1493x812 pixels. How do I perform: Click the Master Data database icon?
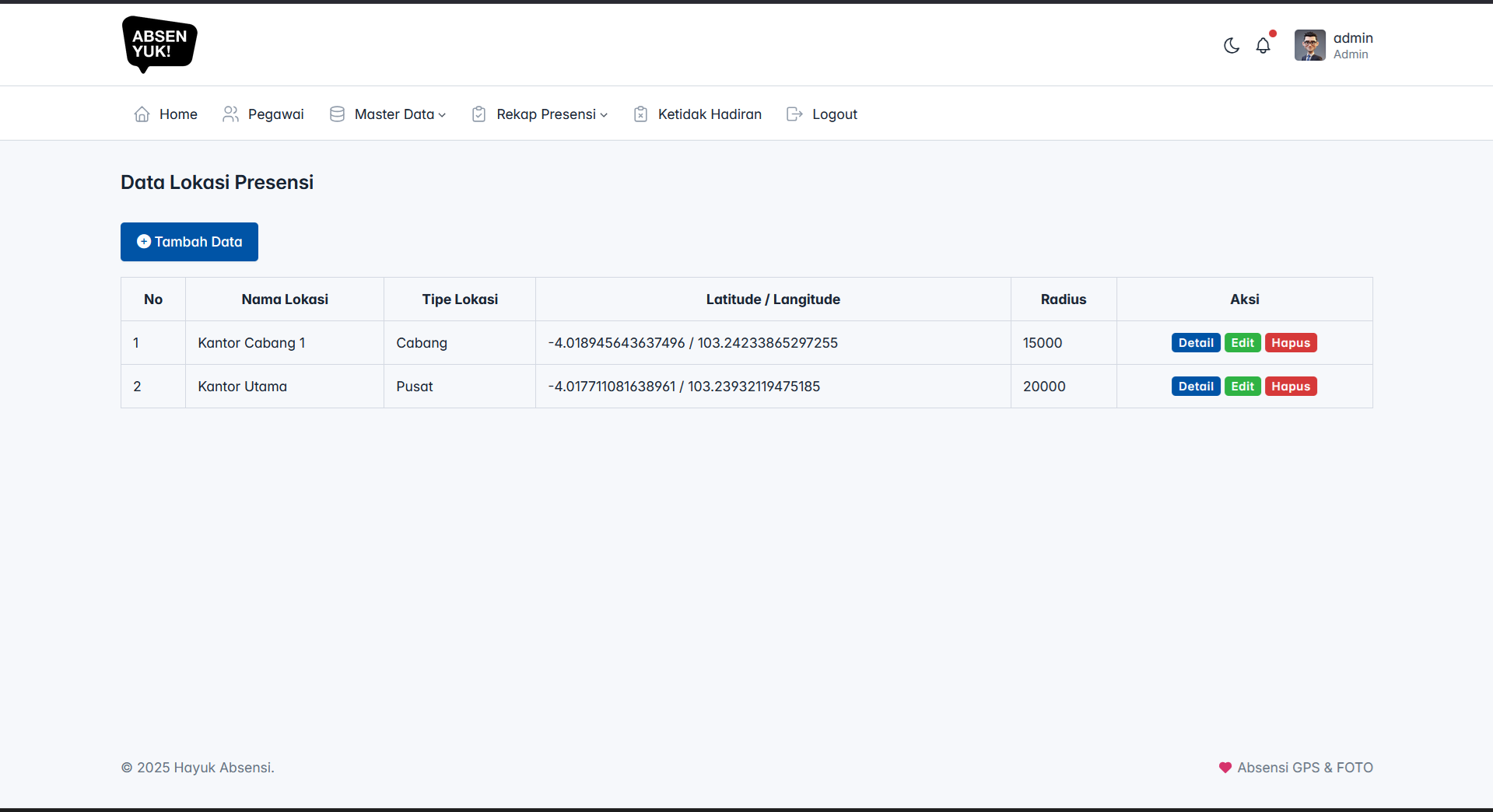(337, 114)
